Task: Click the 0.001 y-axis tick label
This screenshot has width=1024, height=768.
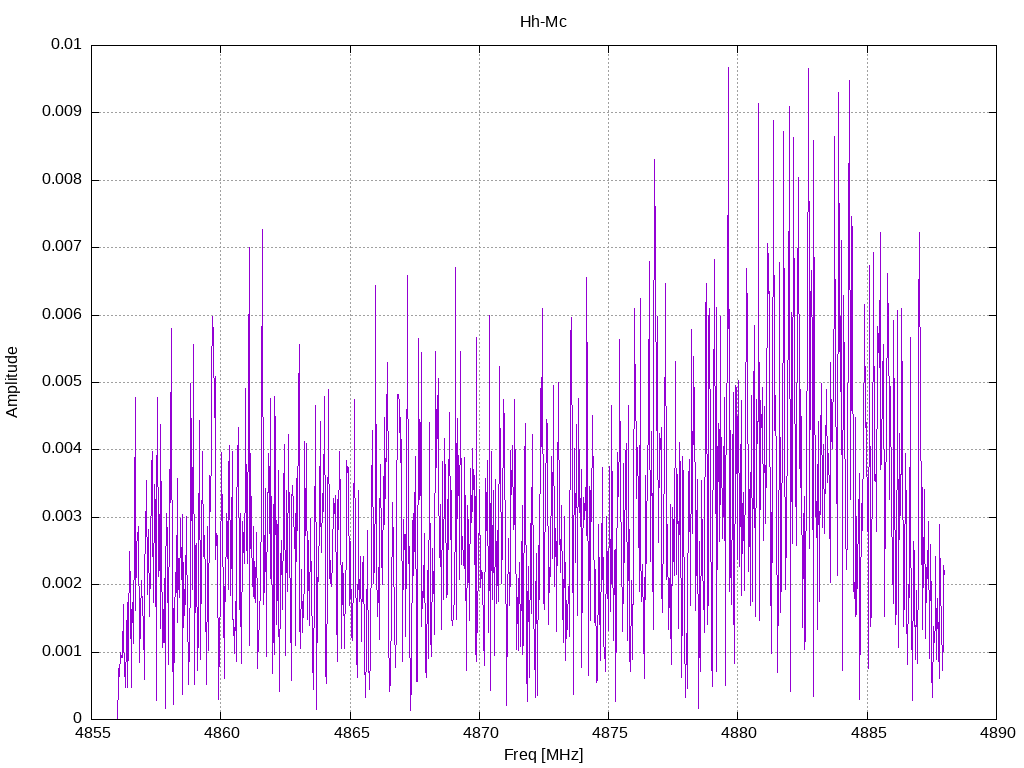Action: (x=61, y=651)
